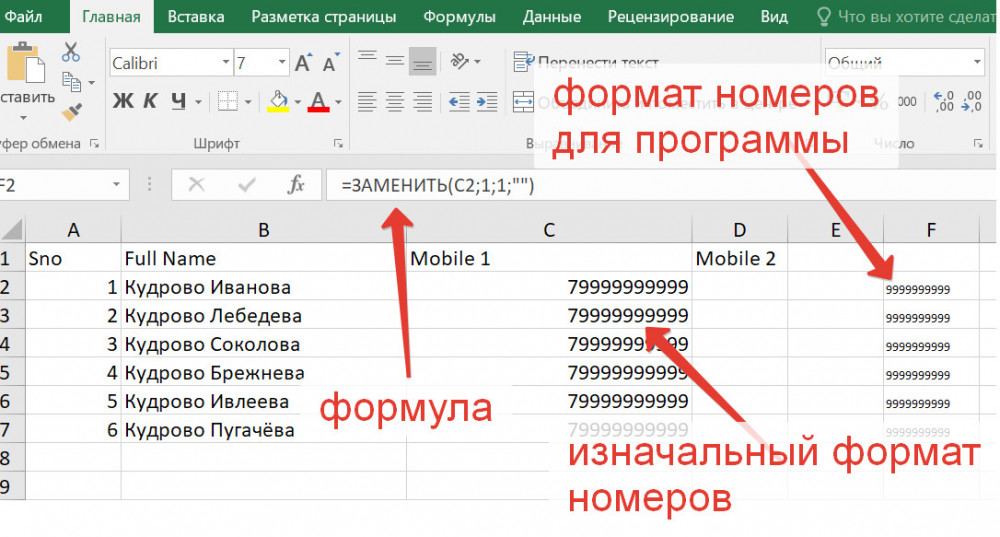
Task: Open the Рецензирование tab
Action: pos(671,17)
